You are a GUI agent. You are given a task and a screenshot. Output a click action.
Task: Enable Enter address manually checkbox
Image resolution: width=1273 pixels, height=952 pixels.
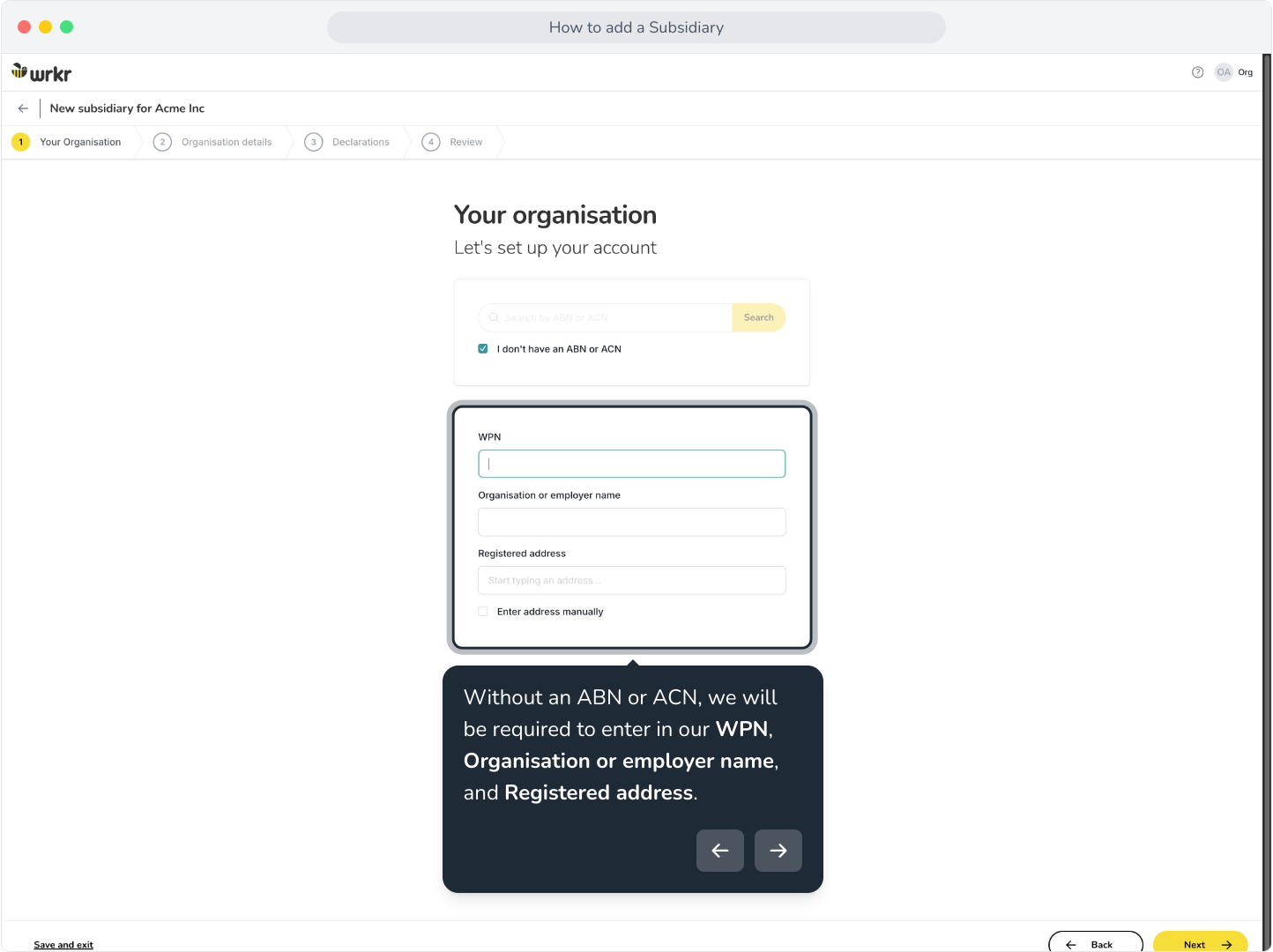coord(483,612)
